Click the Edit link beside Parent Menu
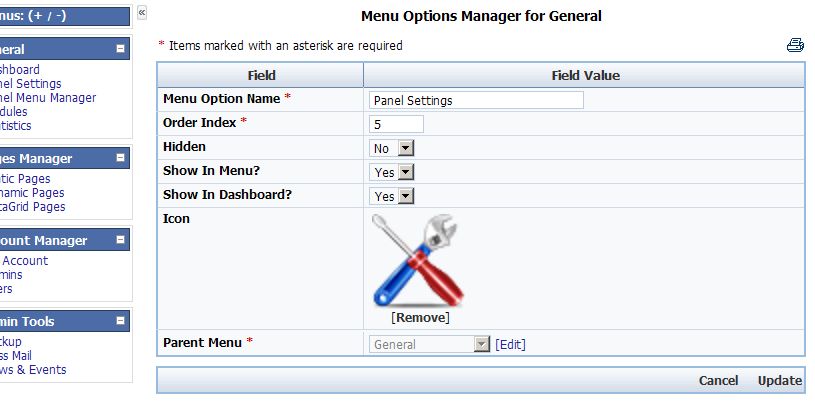Viewport: 815px width, 405px height. point(510,344)
